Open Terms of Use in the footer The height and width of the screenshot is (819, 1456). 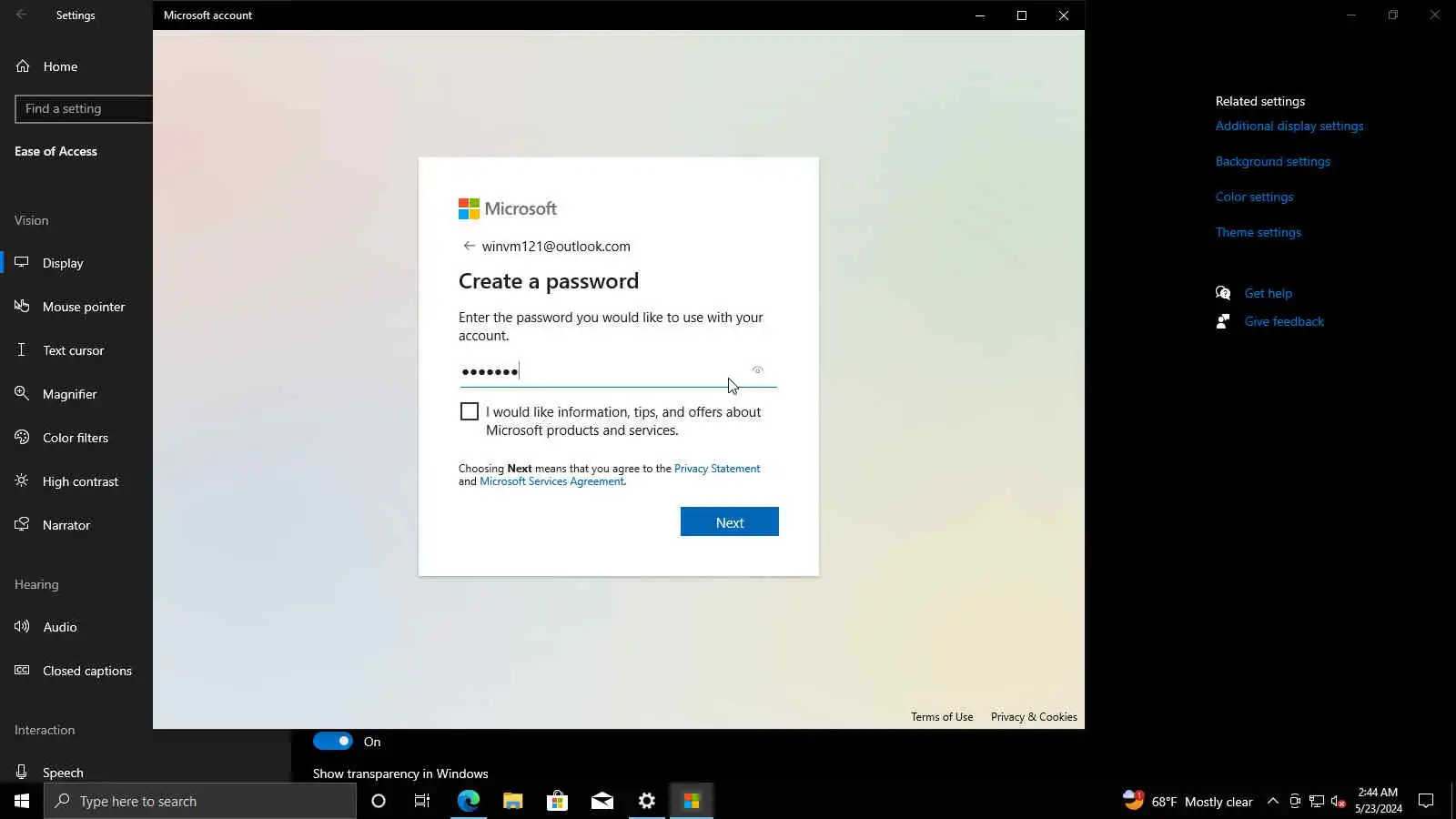click(942, 717)
